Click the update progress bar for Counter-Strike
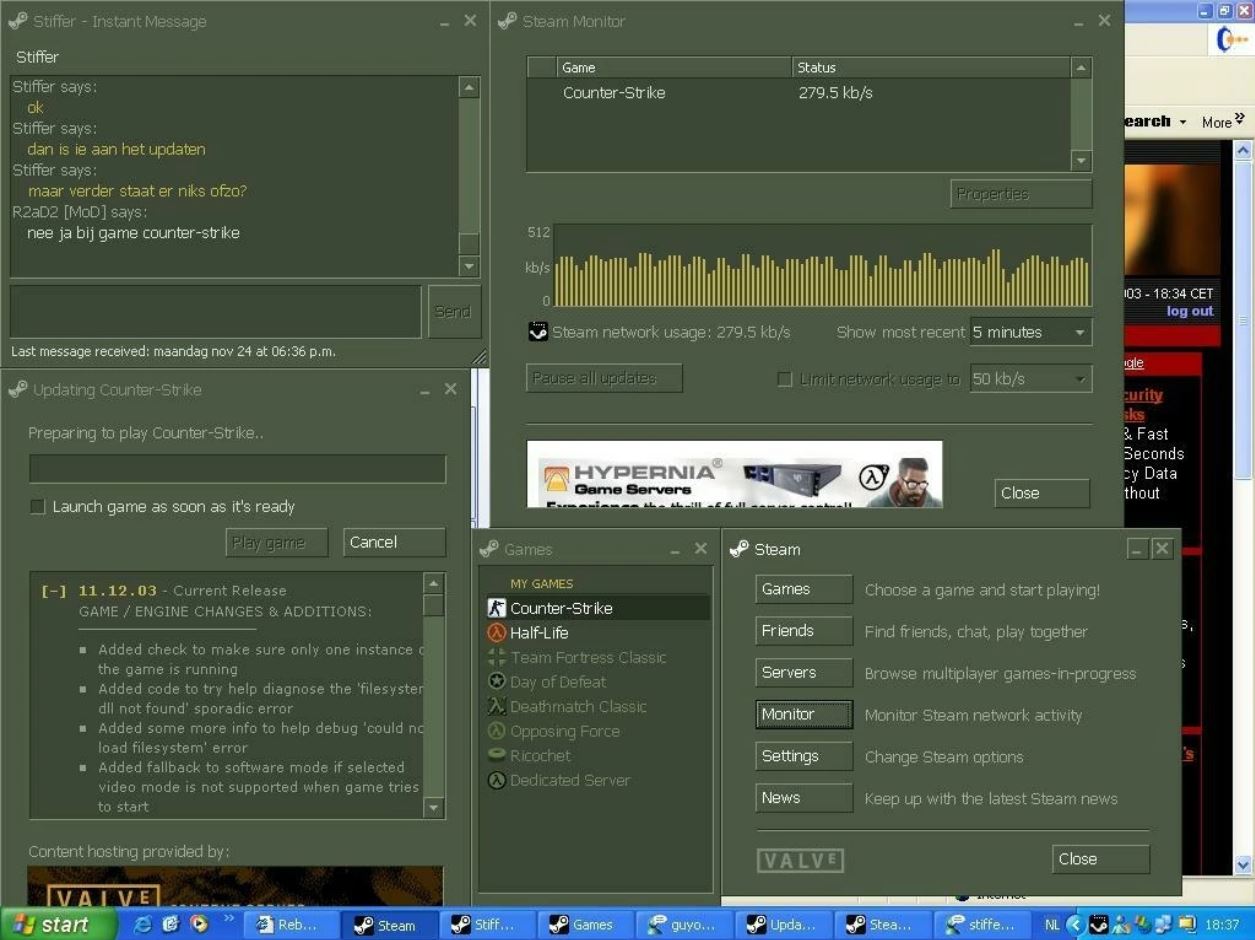Image resolution: width=1255 pixels, height=940 pixels. pos(237,469)
